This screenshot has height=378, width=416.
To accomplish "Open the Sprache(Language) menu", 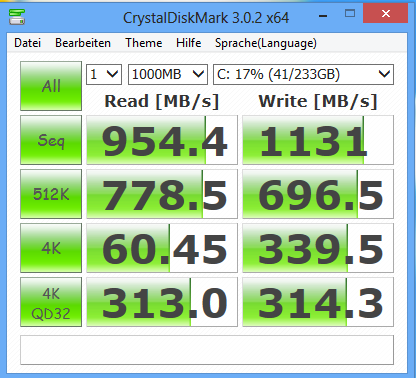I will coord(266,43).
